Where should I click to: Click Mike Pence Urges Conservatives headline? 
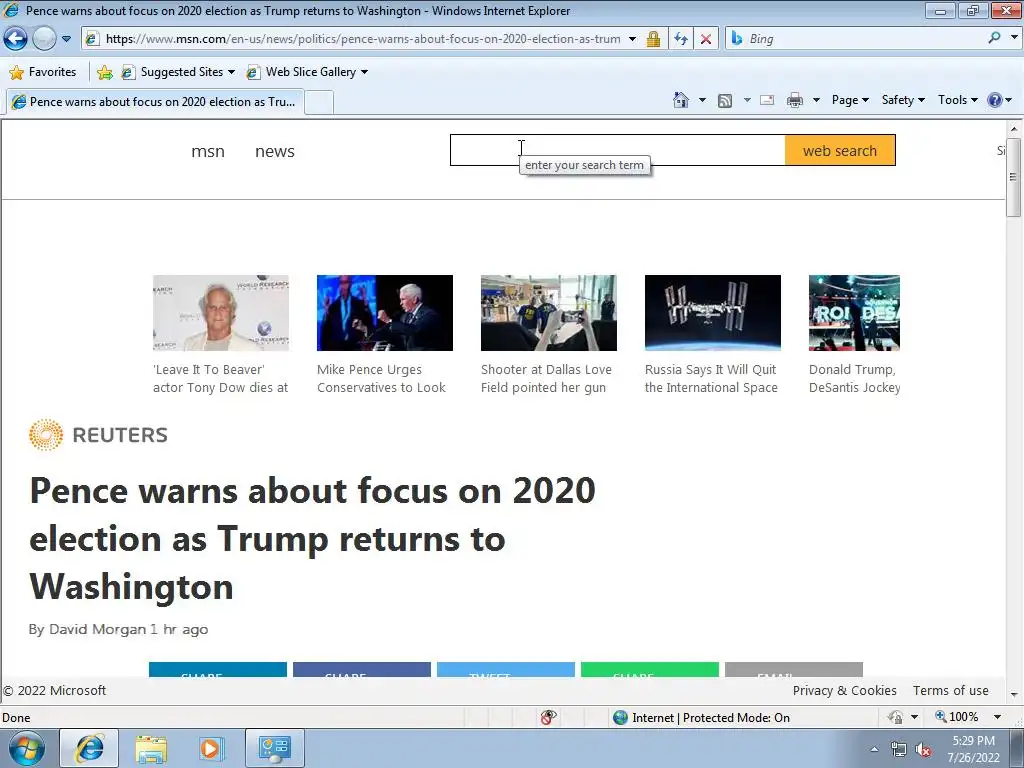click(381, 379)
